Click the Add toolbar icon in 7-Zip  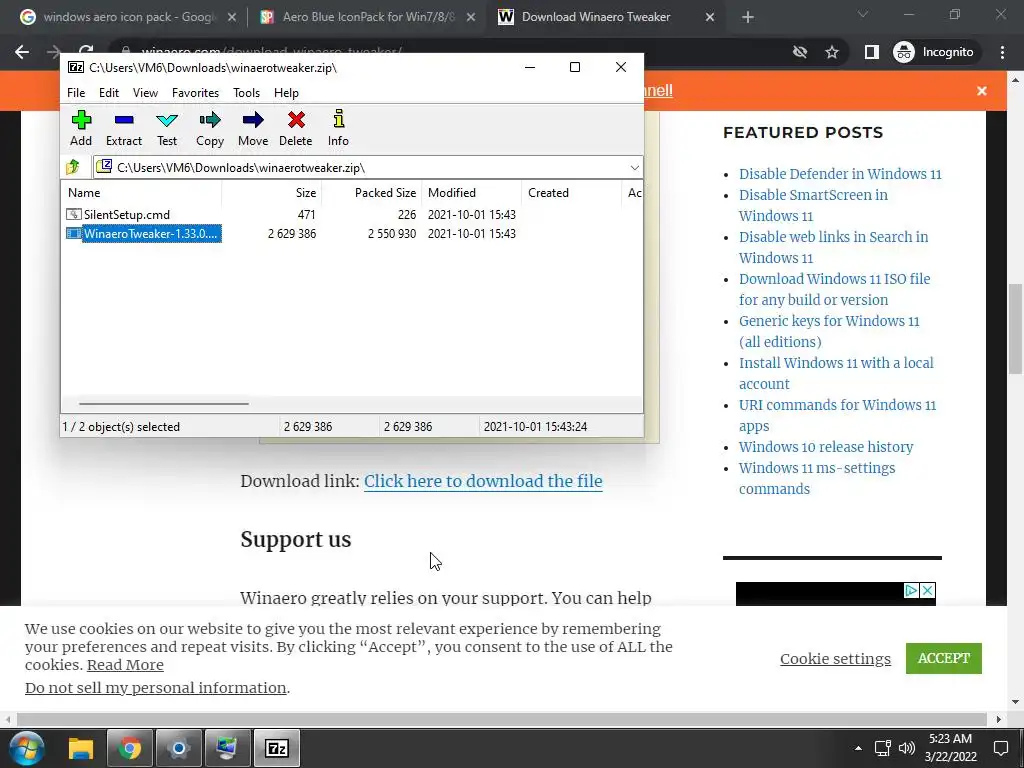[x=81, y=129]
